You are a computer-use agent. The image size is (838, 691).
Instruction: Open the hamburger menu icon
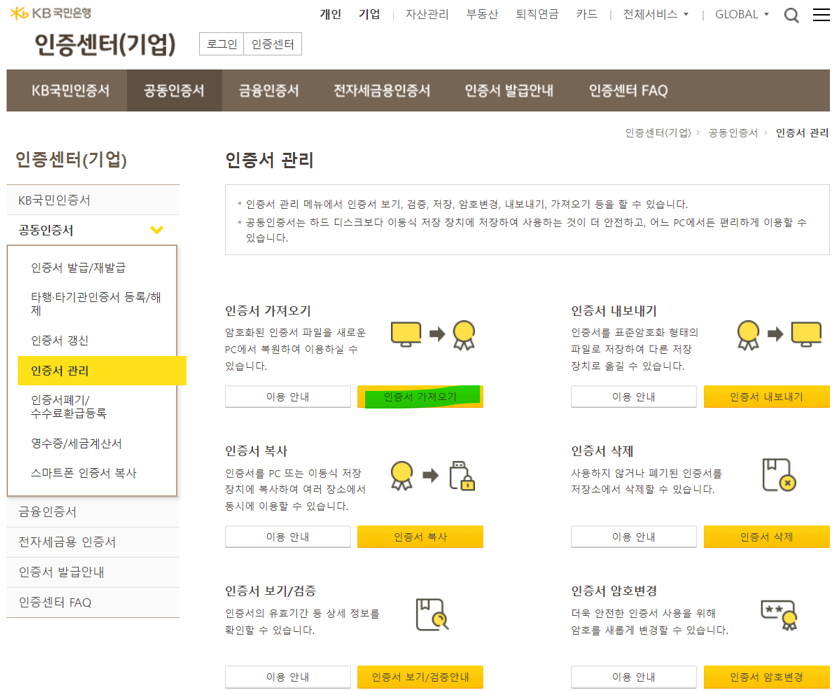(x=820, y=15)
